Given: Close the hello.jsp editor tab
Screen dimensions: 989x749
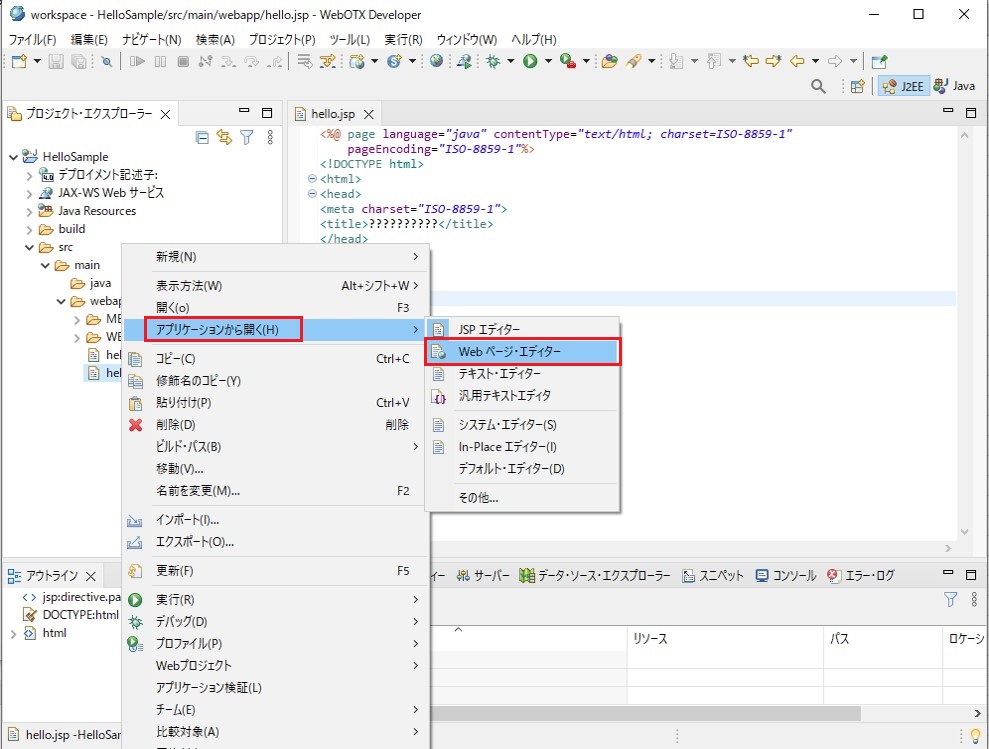Looking at the screenshot, I should click(x=368, y=115).
